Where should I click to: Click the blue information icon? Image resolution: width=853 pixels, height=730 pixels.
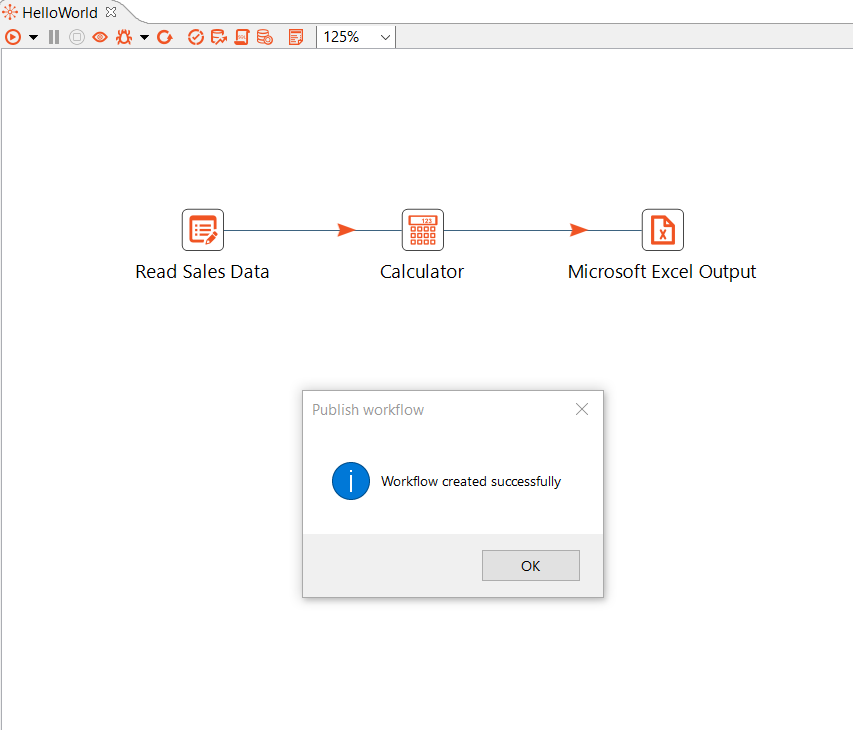pyautogui.click(x=351, y=481)
